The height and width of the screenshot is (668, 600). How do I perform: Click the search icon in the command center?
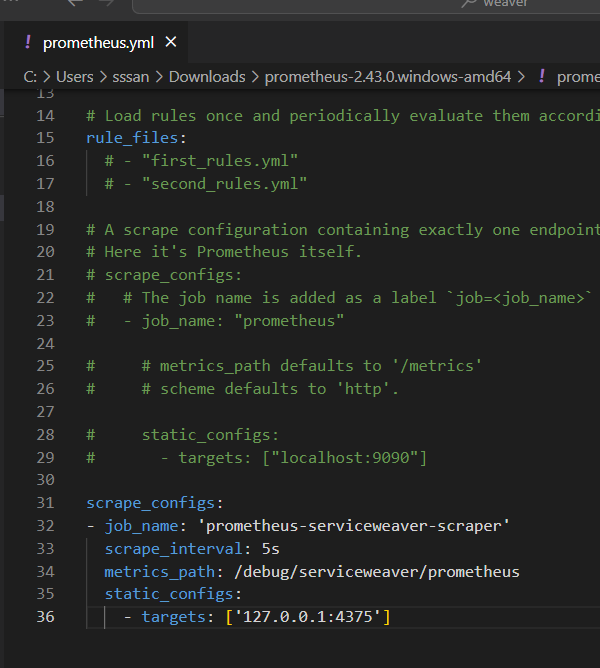[x=469, y=3]
